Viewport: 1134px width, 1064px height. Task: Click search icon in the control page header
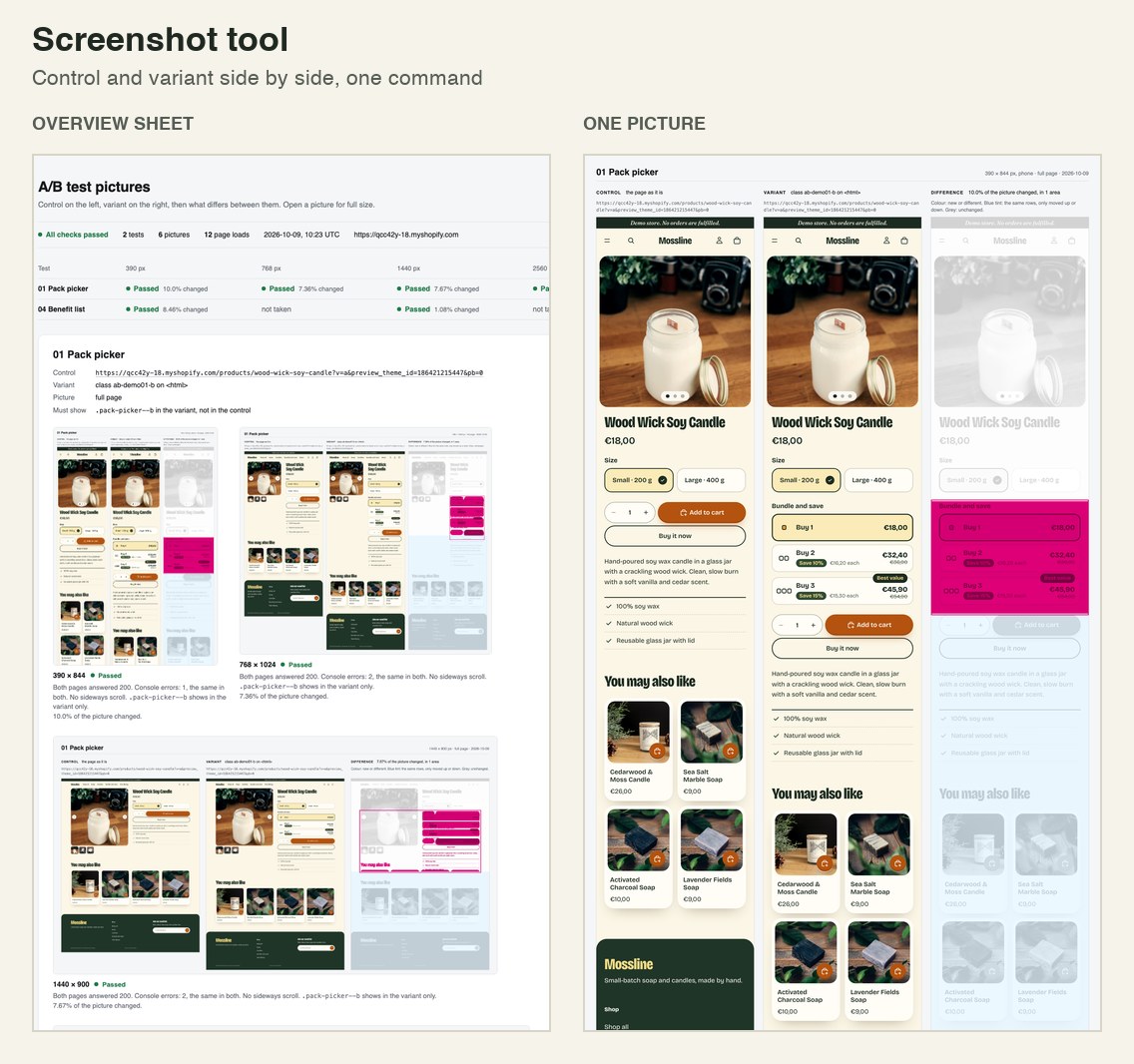[x=631, y=241]
